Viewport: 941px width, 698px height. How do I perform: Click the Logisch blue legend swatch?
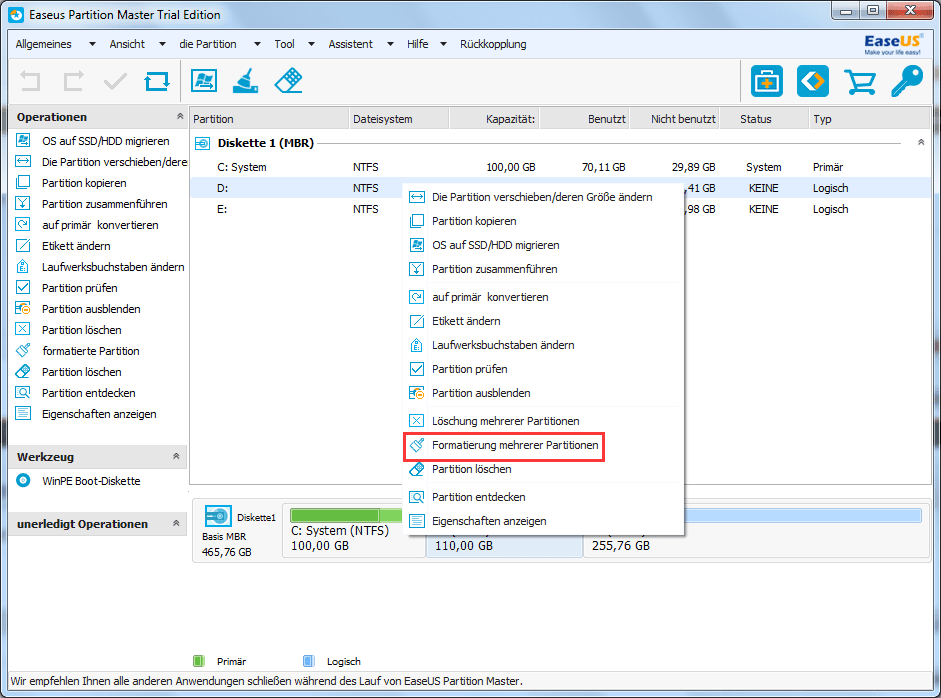point(308,661)
